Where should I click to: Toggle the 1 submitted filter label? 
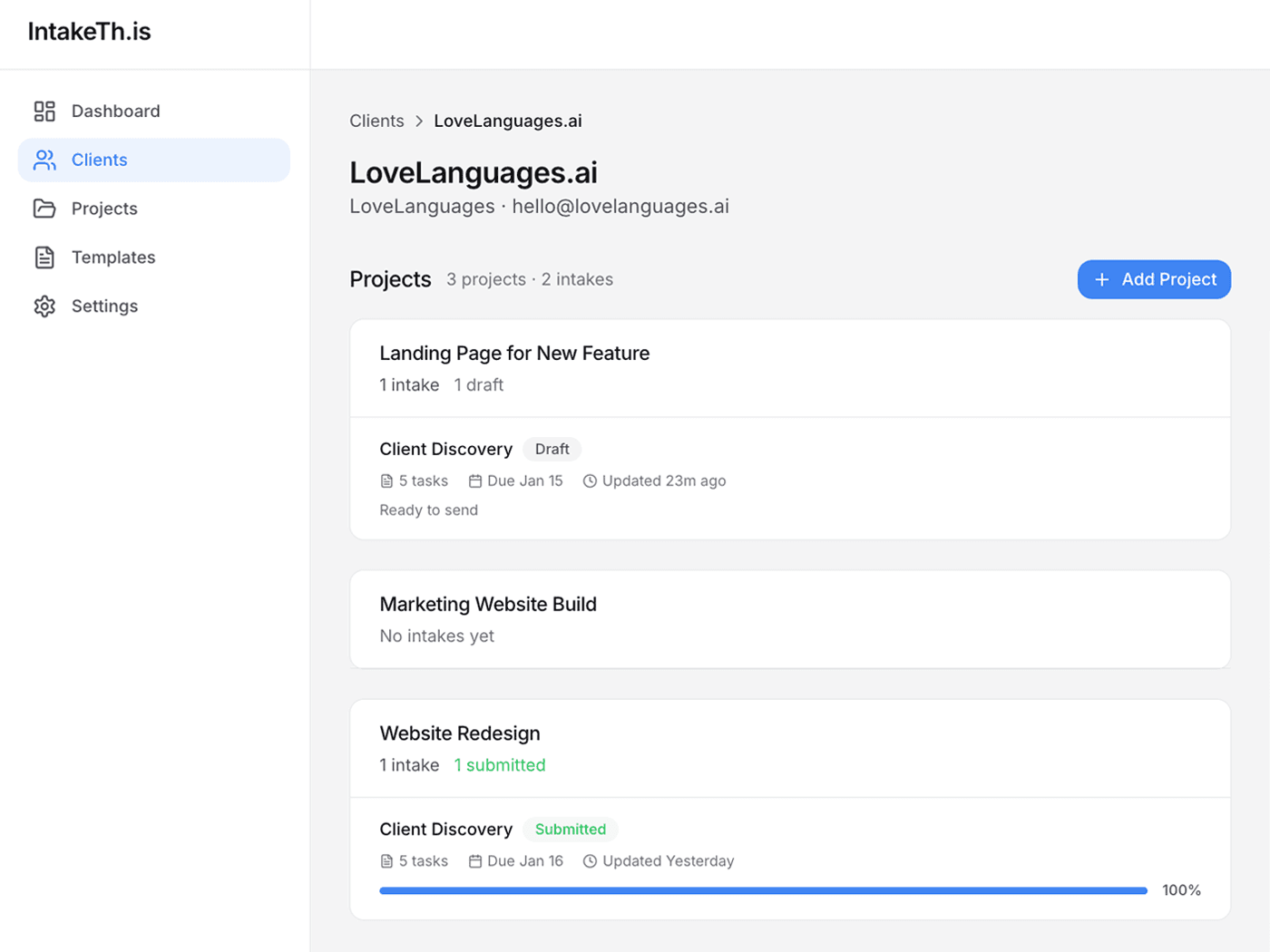point(500,765)
